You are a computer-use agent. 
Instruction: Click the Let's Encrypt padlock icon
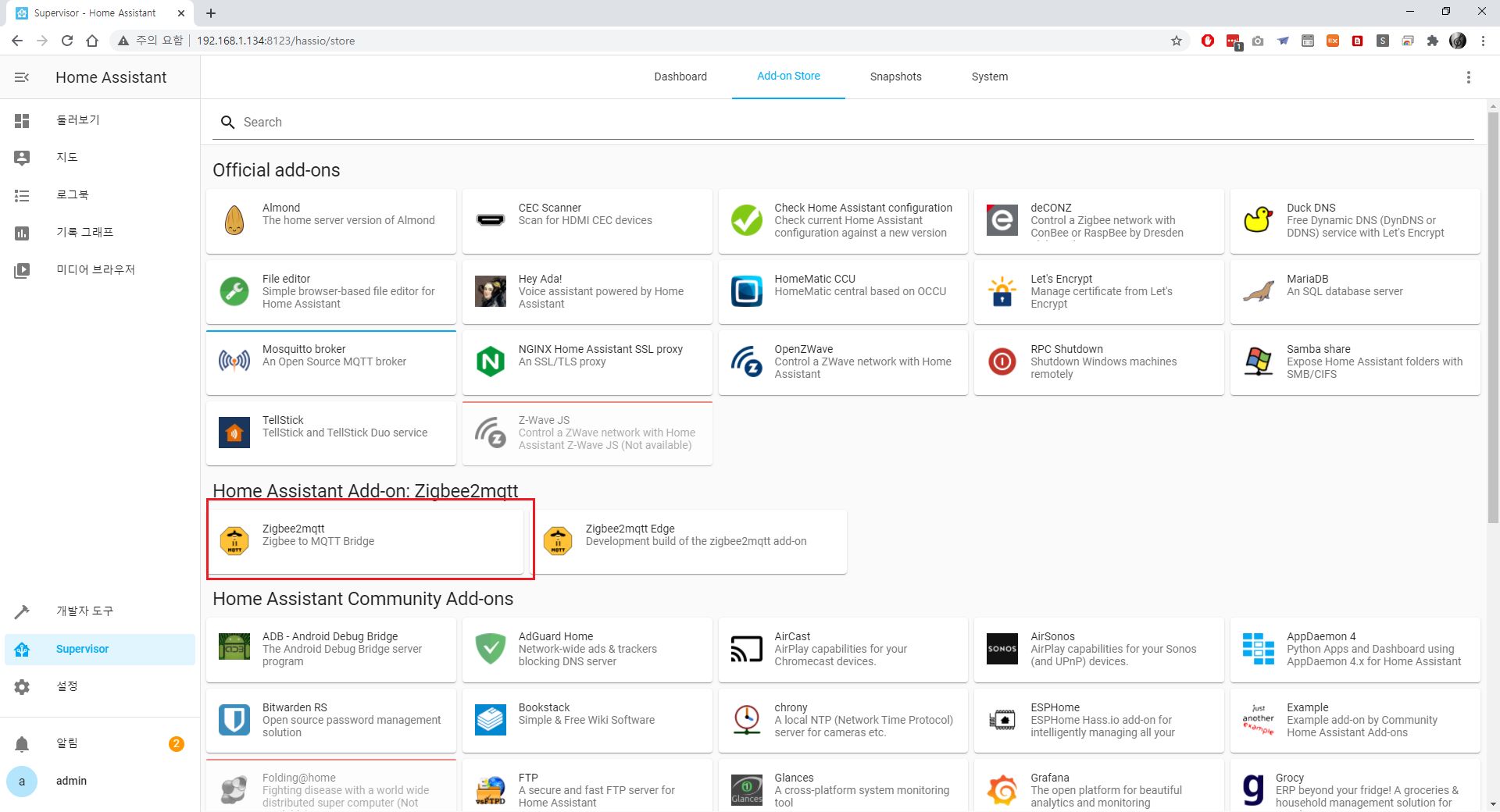coord(1002,291)
